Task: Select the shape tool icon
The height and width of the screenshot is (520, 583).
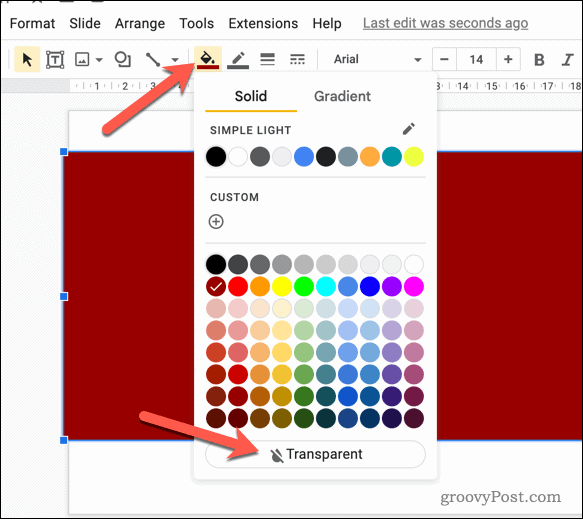Action: coord(123,59)
